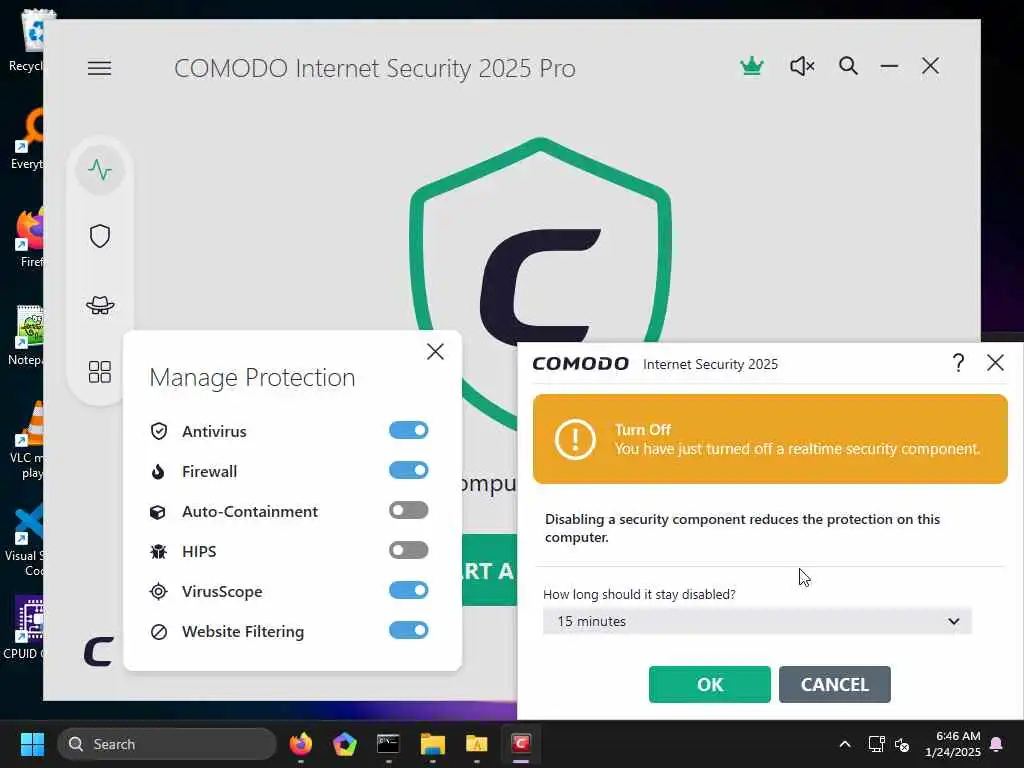1024x768 pixels.
Task: Click the CANCEL button in dialog
Action: (835, 684)
